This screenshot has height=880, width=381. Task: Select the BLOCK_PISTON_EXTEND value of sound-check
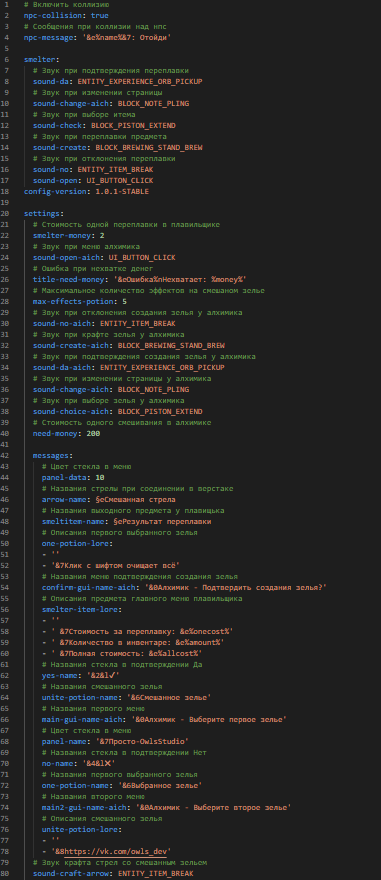point(134,126)
